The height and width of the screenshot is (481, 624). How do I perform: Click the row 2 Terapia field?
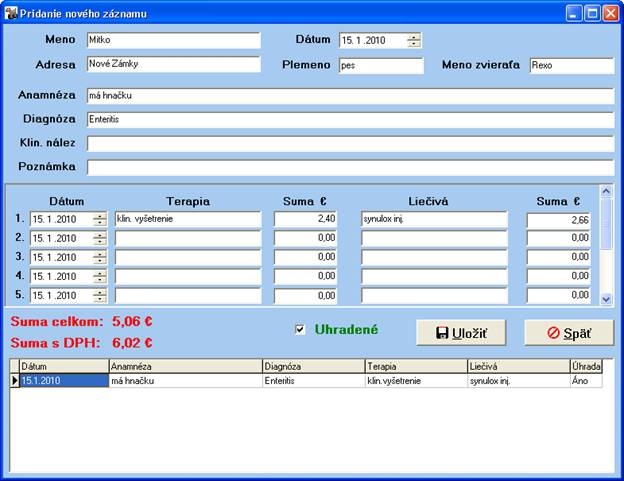[x=188, y=238]
